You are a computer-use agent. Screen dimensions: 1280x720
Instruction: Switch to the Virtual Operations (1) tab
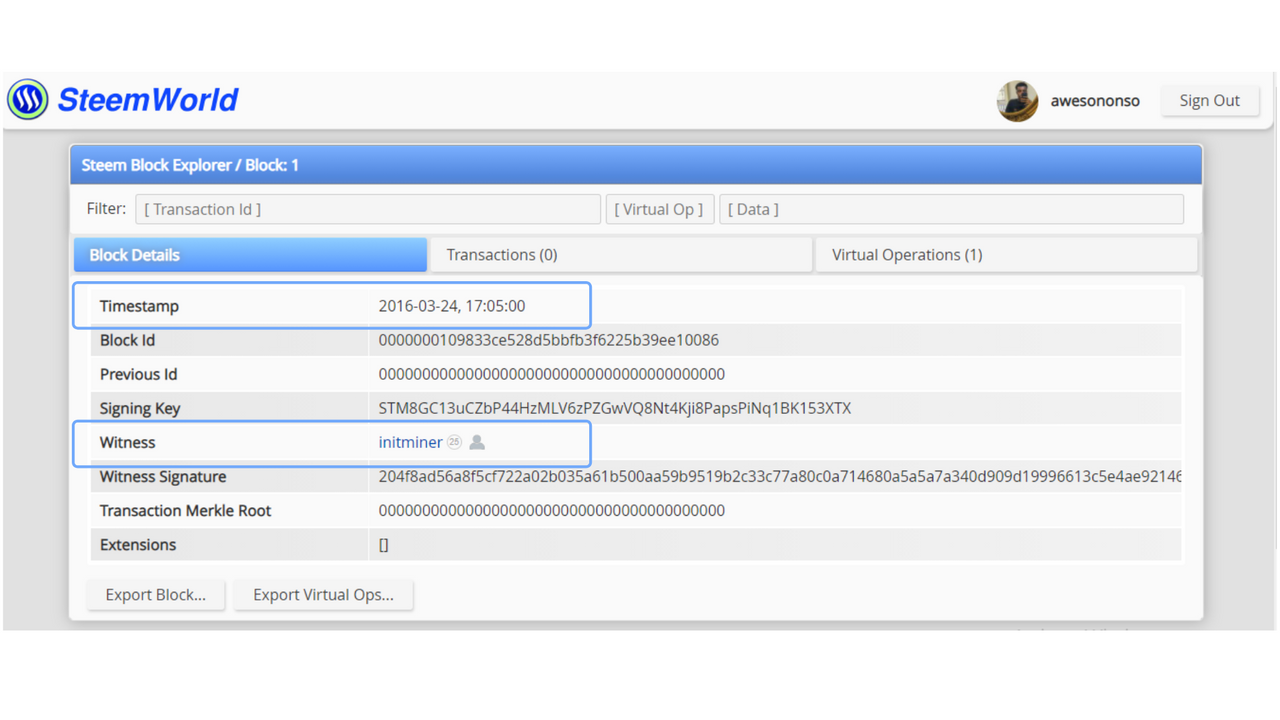click(x=1007, y=255)
